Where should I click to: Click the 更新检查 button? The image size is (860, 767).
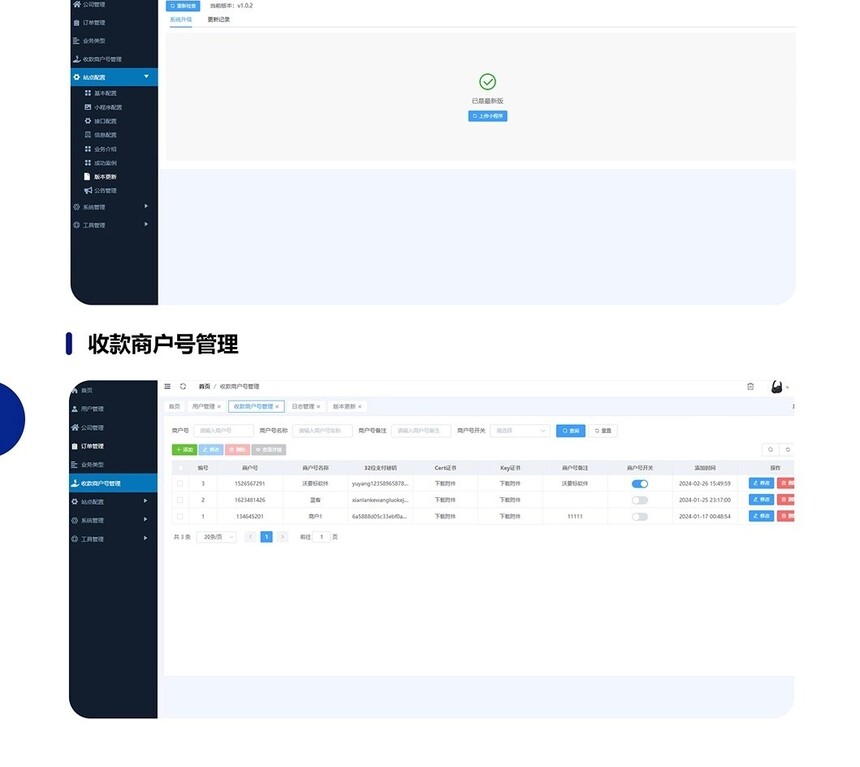tap(183, 5)
